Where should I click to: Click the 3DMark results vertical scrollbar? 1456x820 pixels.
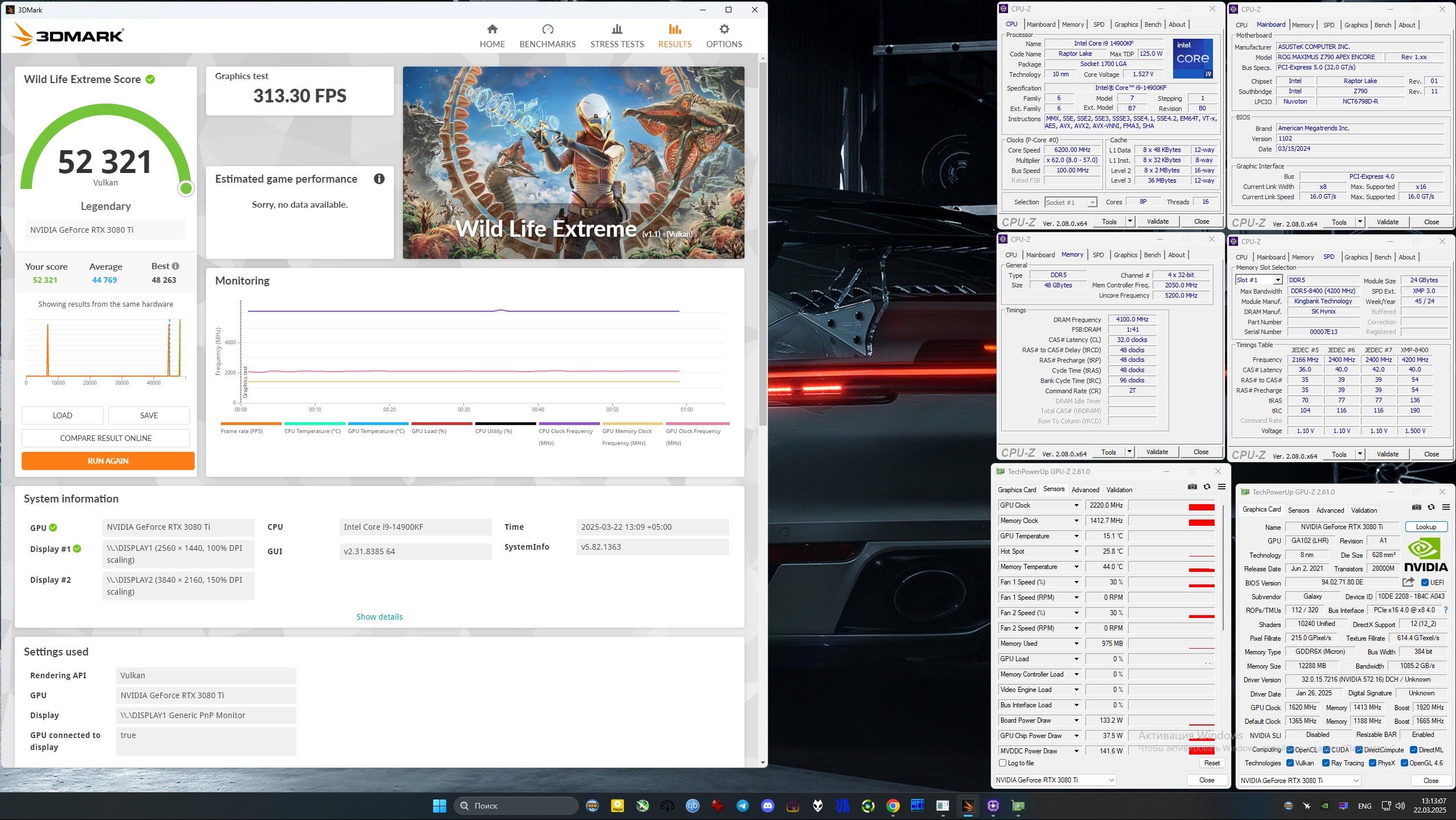(763, 245)
